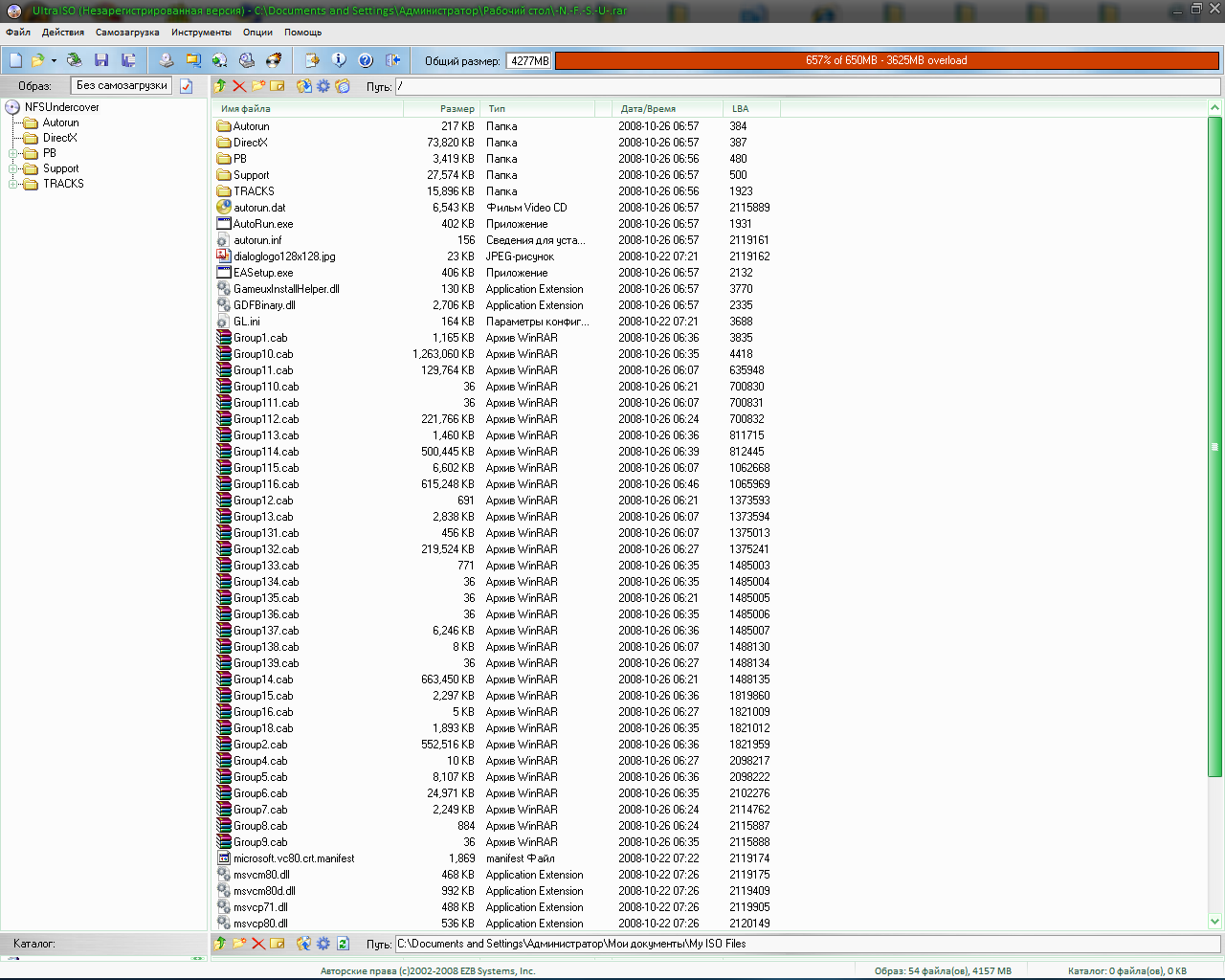Viewport: 1225px width, 980px height.
Task: Click the Exit door toolbar icon
Action: coord(392,60)
